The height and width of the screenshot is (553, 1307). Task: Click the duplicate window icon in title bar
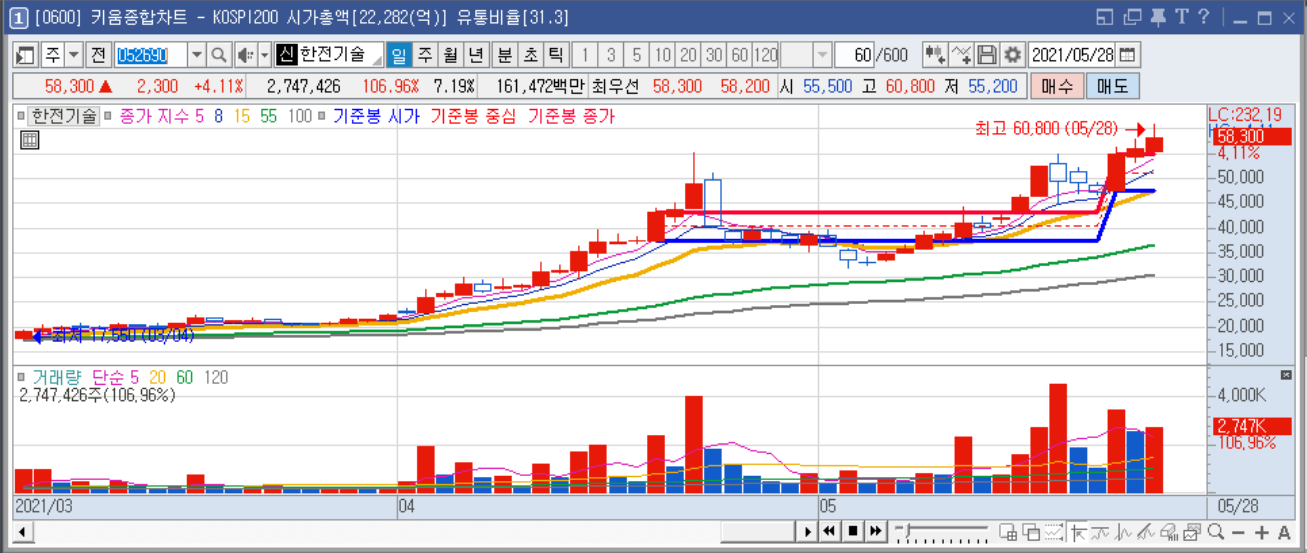click(1132, 17)
